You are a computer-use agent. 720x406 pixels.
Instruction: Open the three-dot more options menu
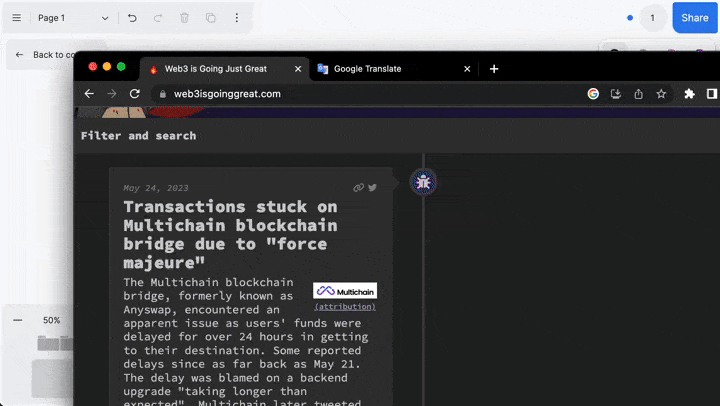236,18
